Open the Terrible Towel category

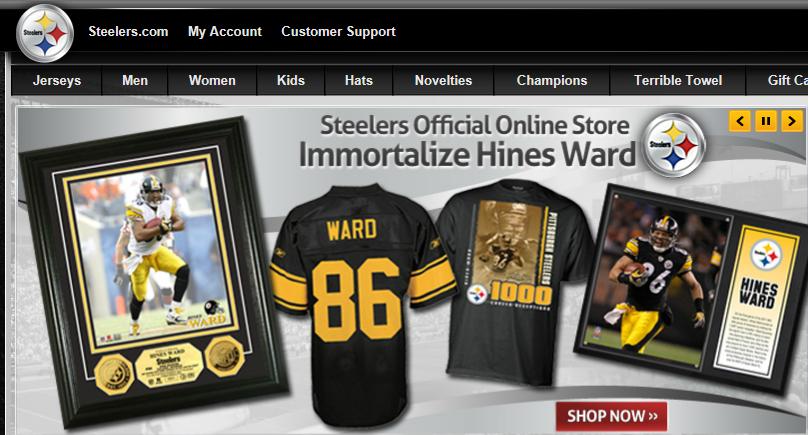(678, 80)
